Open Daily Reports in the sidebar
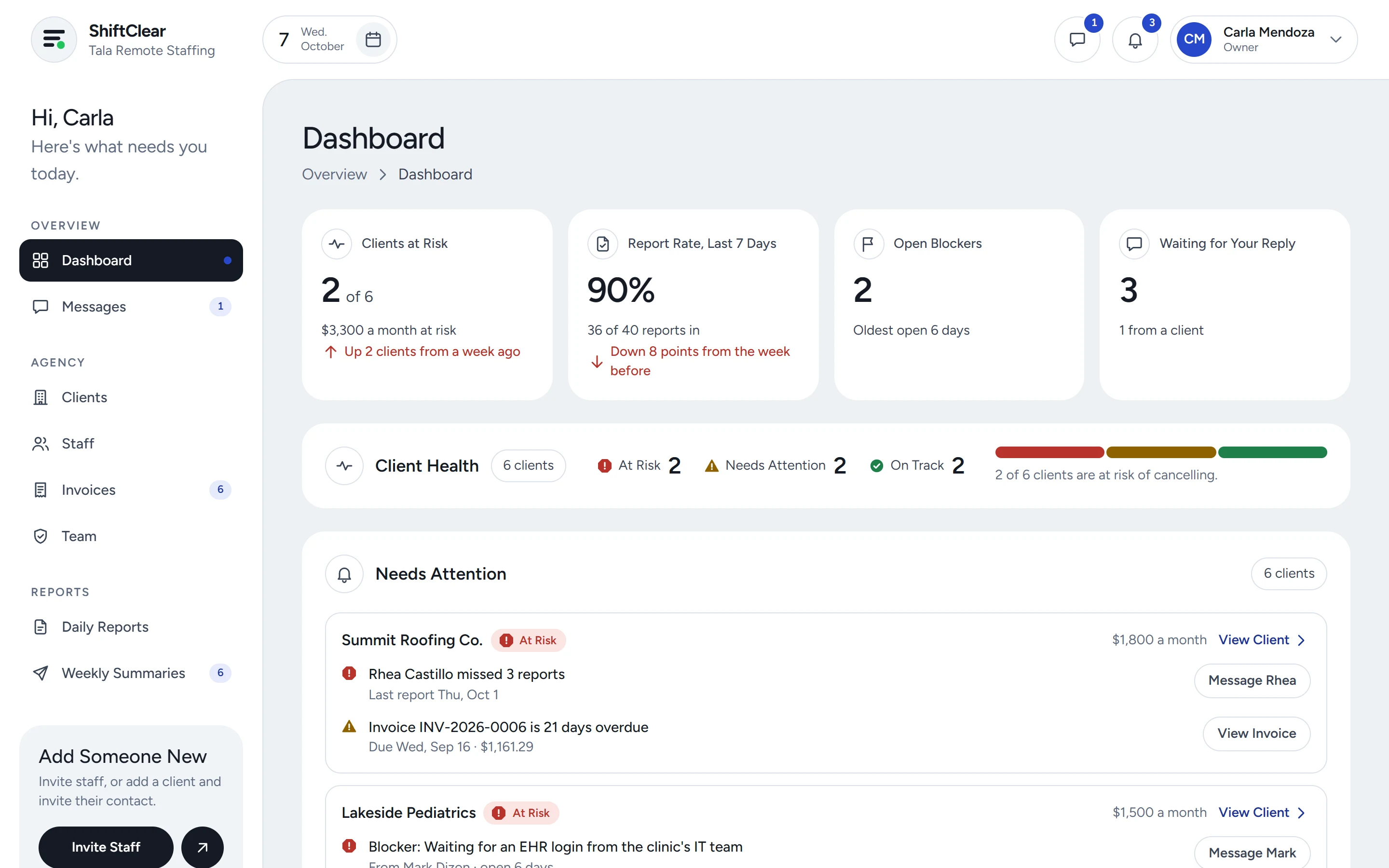Screen dimensions: 1389x868 (x=131, y=627)
